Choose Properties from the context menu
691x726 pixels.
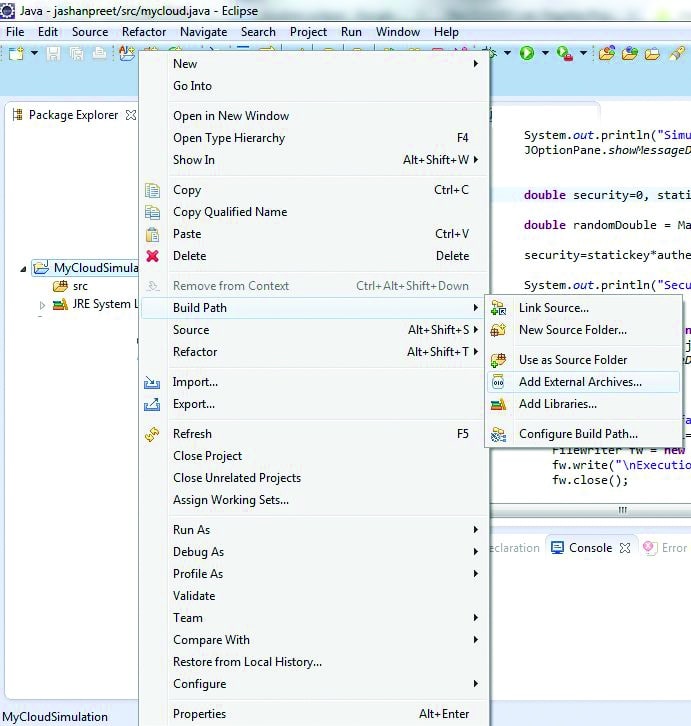(199, 714)
